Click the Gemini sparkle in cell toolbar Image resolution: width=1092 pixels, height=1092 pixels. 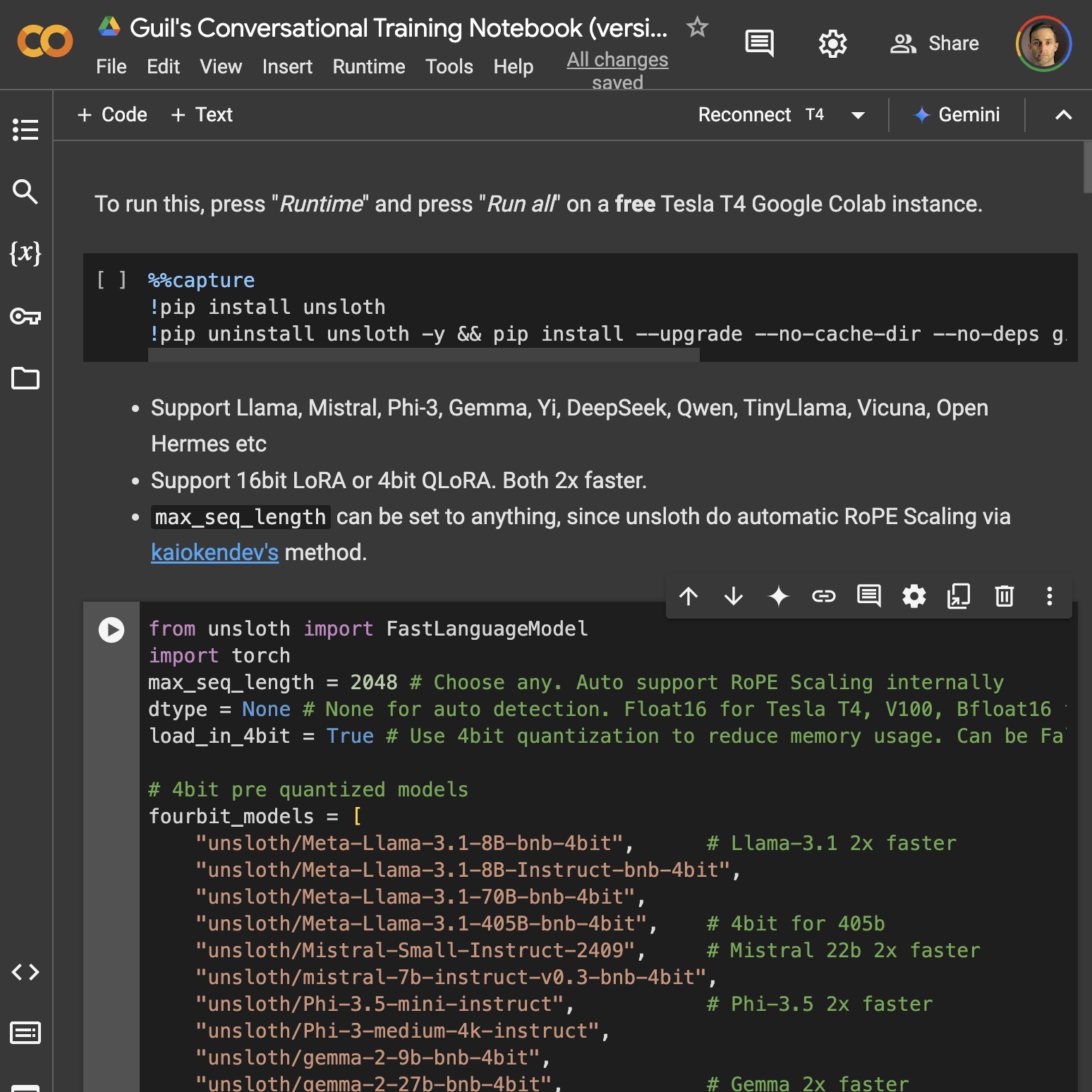[x=779, y=596]
